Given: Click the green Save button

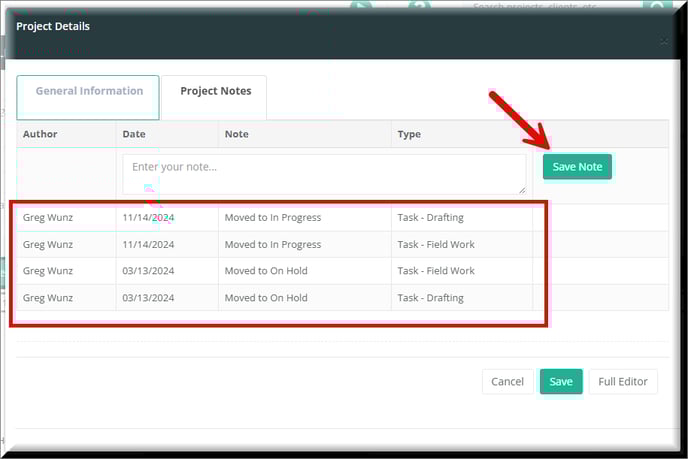Looking at the screenshot, I should (560, 382).
